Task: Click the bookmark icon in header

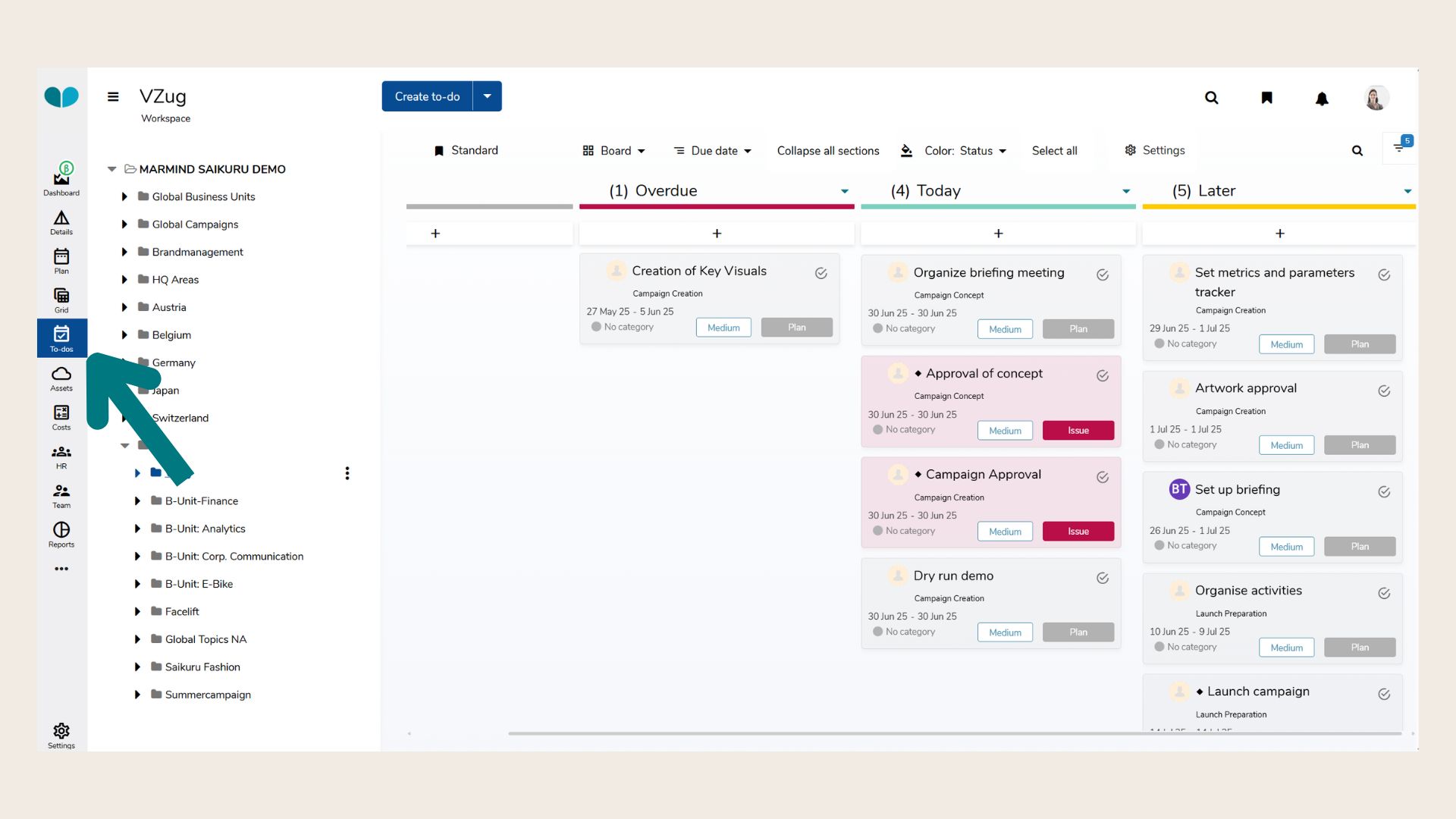Action: pos(1266,98)
